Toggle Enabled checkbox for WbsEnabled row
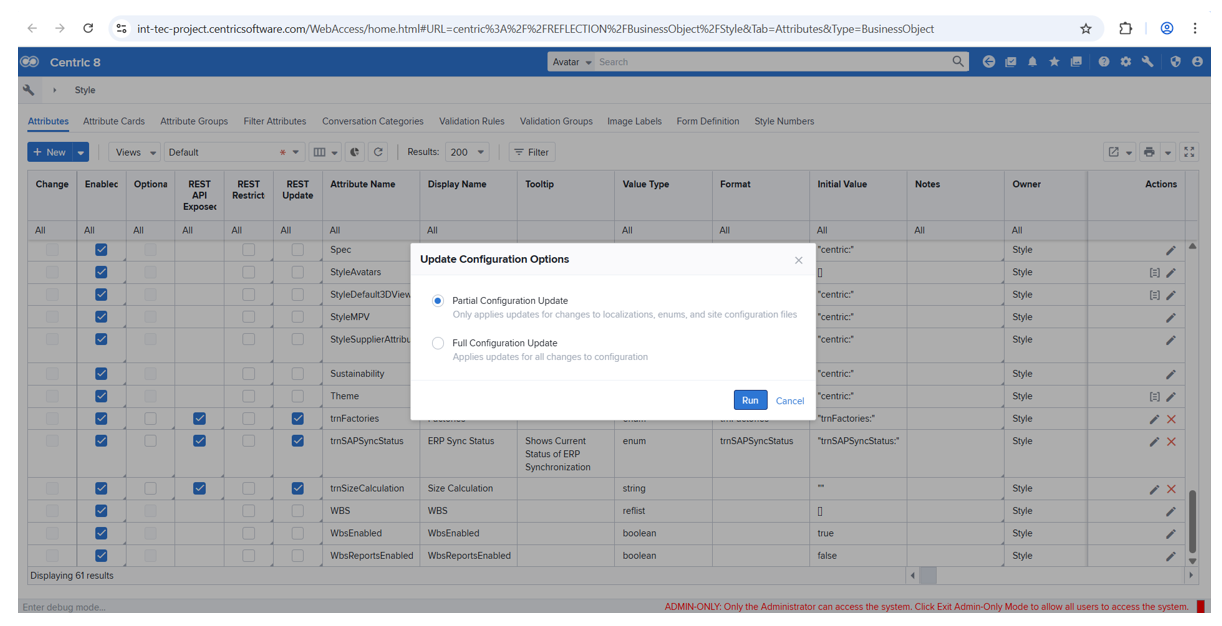Viewport: 1222px width, 626px height. (101, 533)
